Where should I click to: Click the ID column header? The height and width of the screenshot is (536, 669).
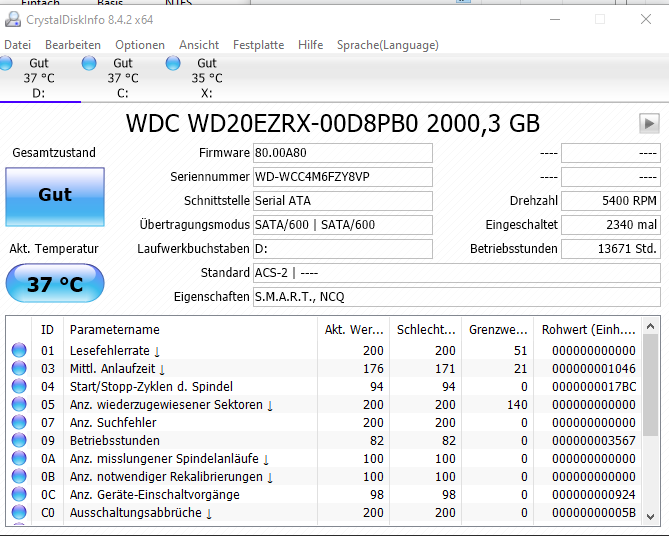click(47, 329)
